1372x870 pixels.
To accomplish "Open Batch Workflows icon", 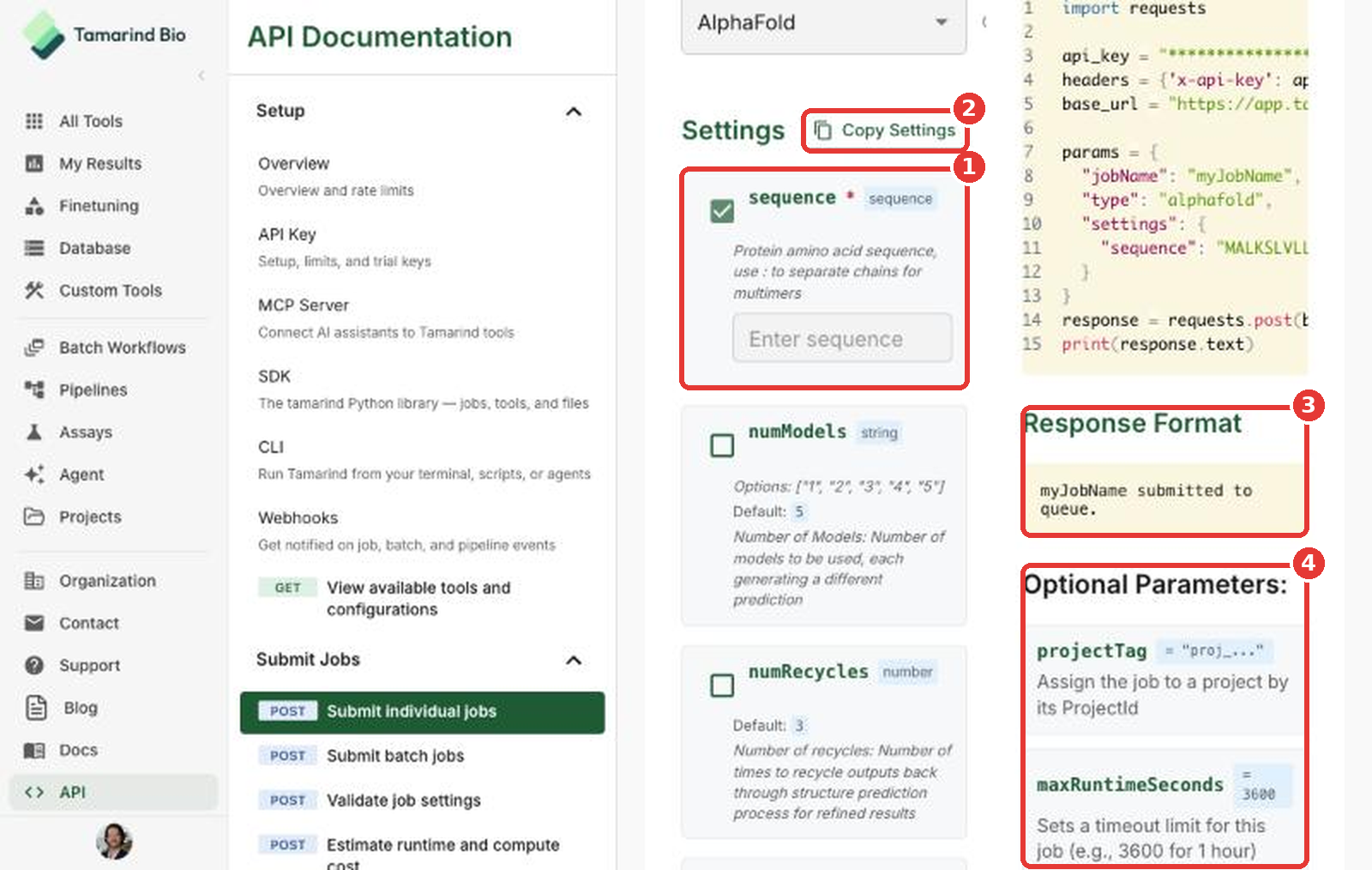I will (x=34, y=347).
